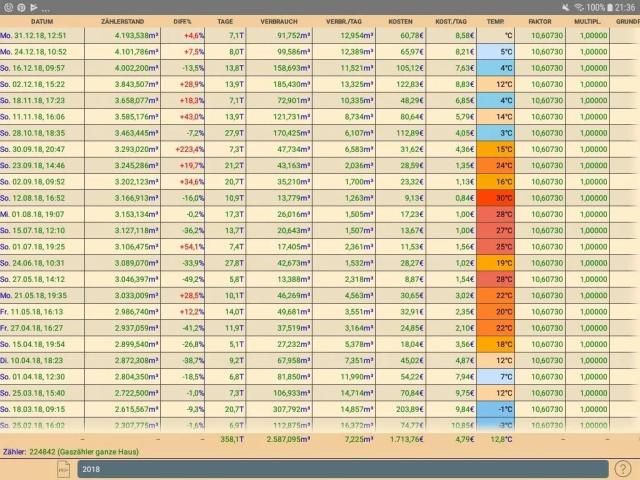Tap the document export icon beside 2018
The height and width of the screenshot is (480, 640).
tap(62, 469)
